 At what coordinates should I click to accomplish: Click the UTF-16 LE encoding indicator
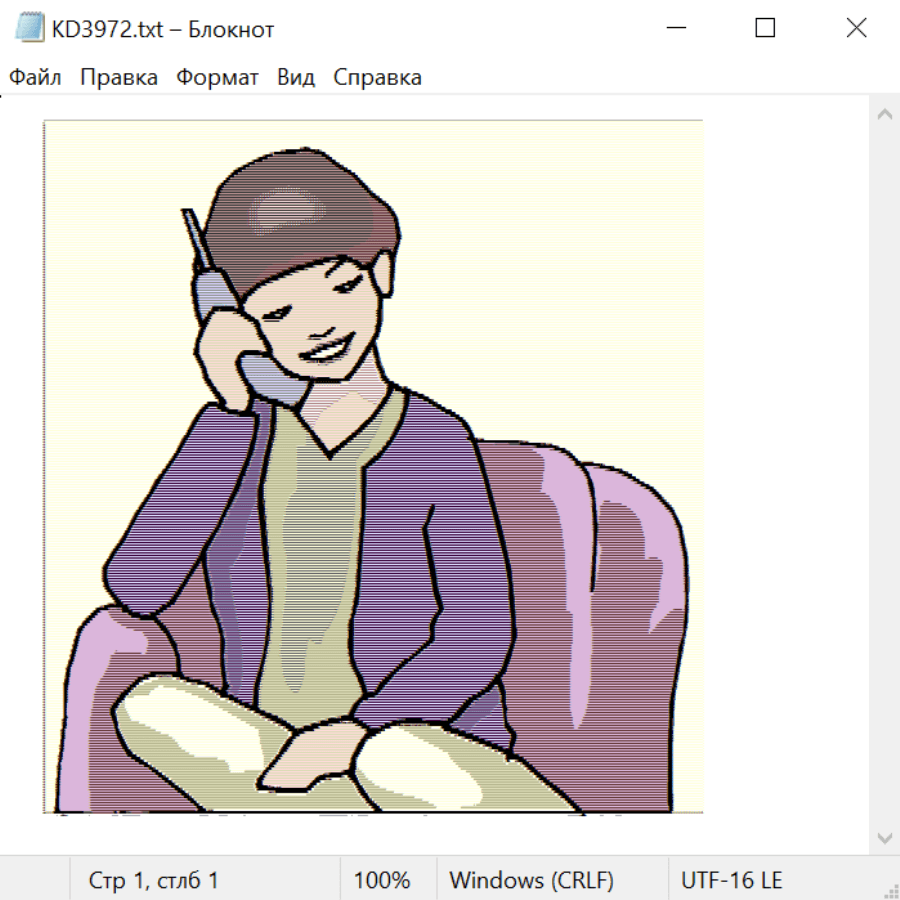point(731,880)
